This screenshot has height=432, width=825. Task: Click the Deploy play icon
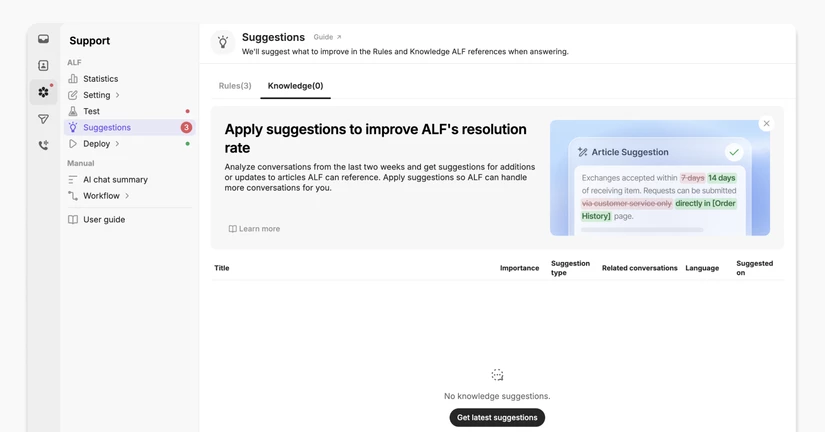pyautogui.click(x=73, y=144)
